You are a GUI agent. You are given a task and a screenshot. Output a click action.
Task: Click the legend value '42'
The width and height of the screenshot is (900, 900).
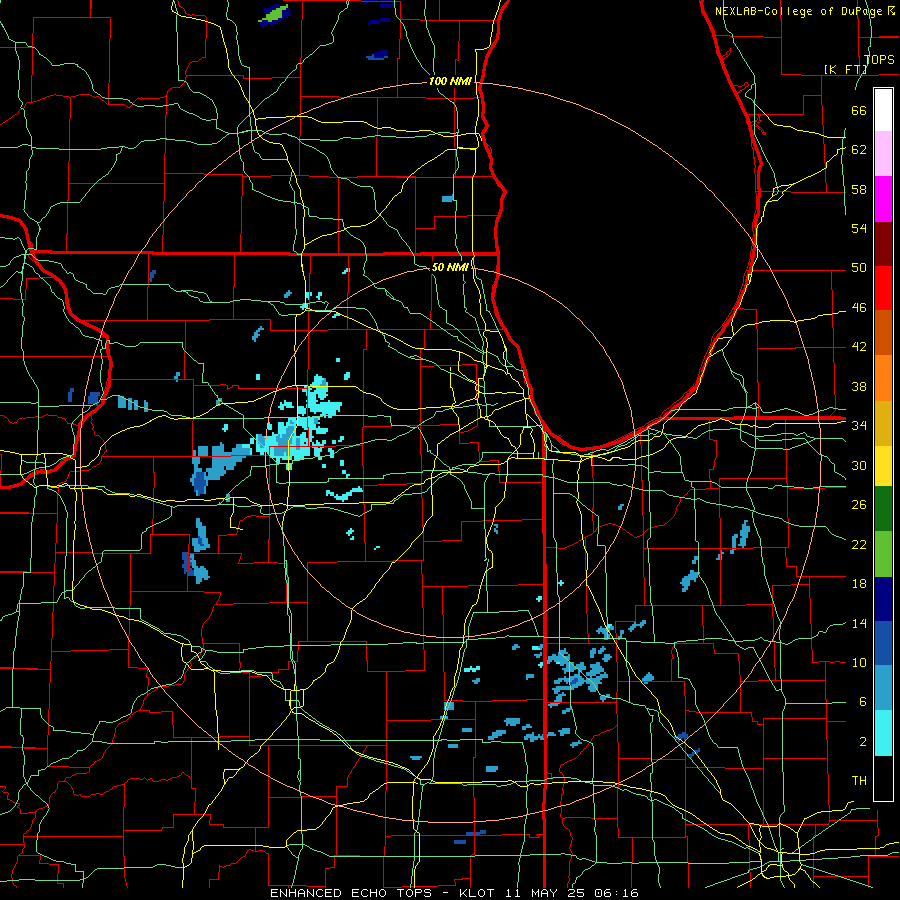point(859,346)
